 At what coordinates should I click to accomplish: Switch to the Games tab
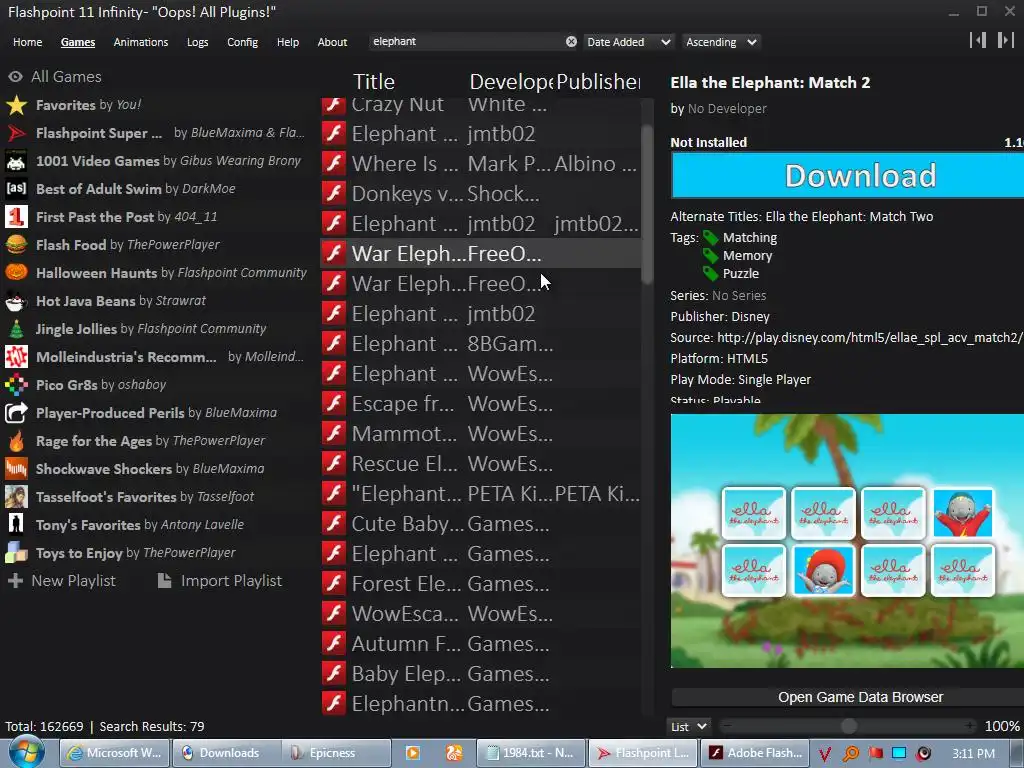[x=78, y=42]
